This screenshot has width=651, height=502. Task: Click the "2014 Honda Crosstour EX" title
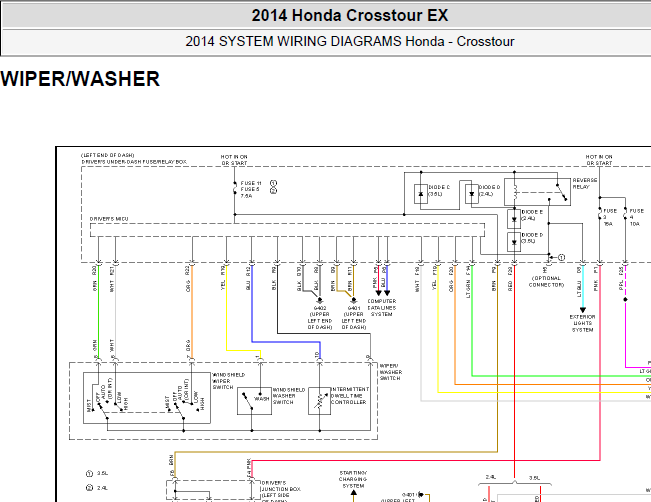350,16
